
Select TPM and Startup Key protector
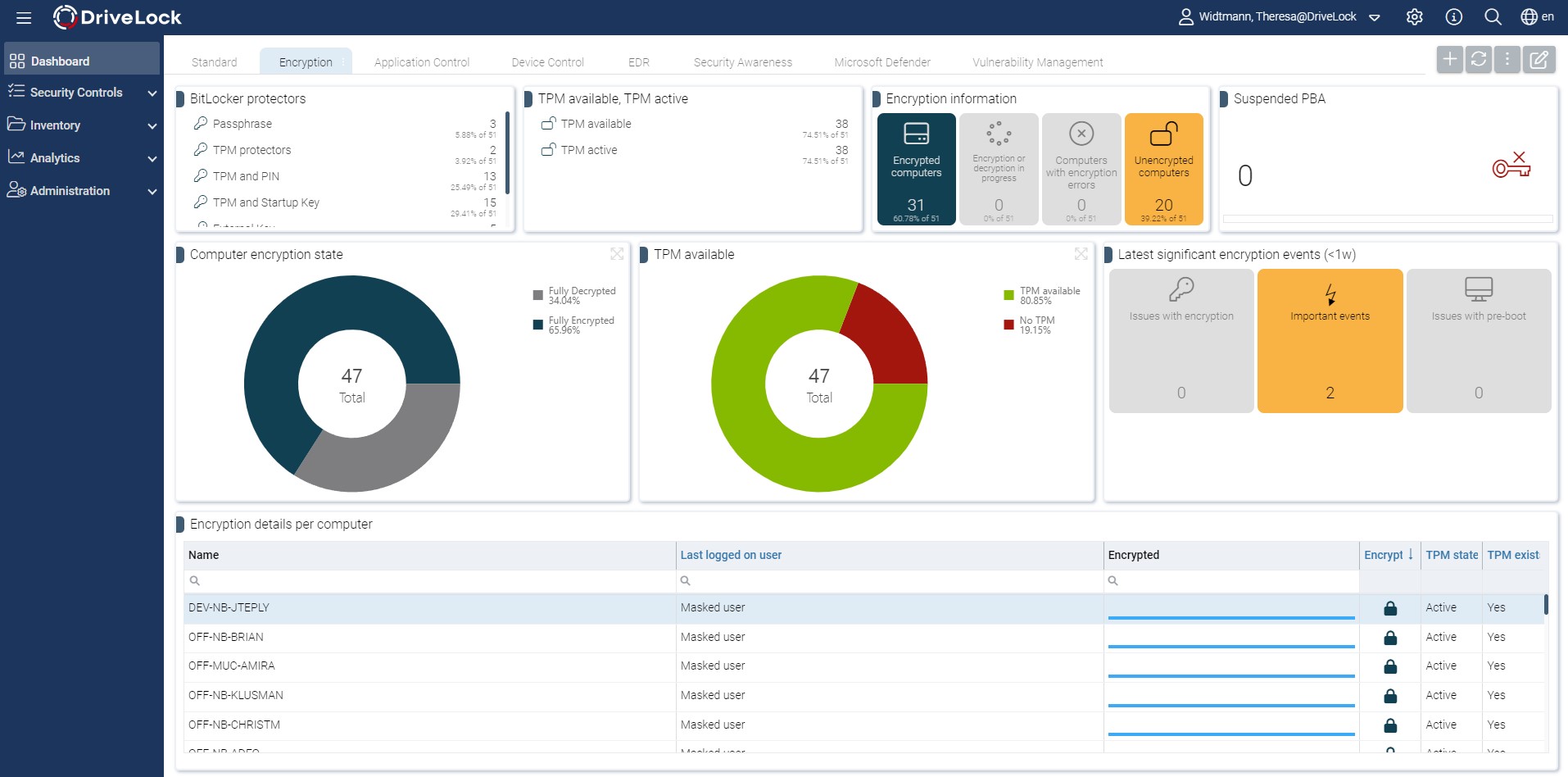coord(345,206)
